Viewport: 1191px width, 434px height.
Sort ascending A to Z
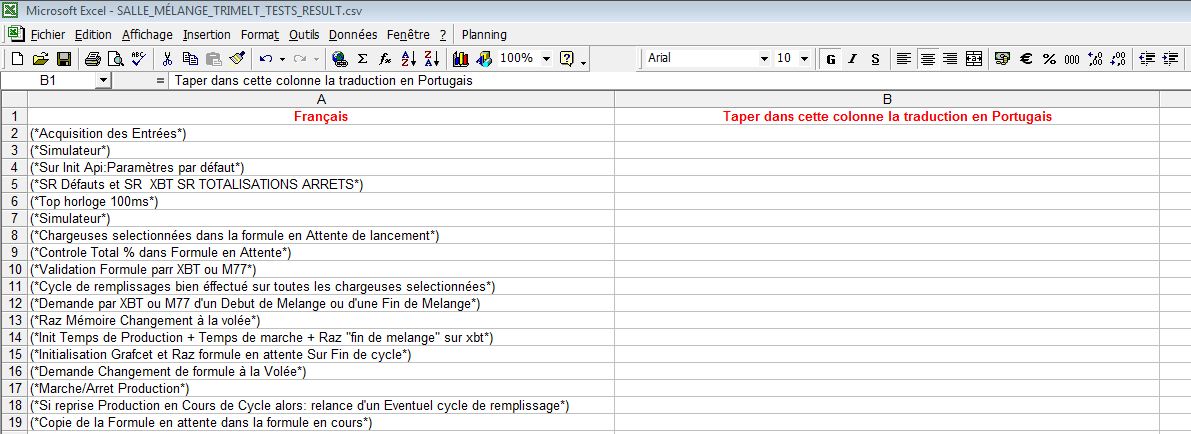click(x=408, y=59)
